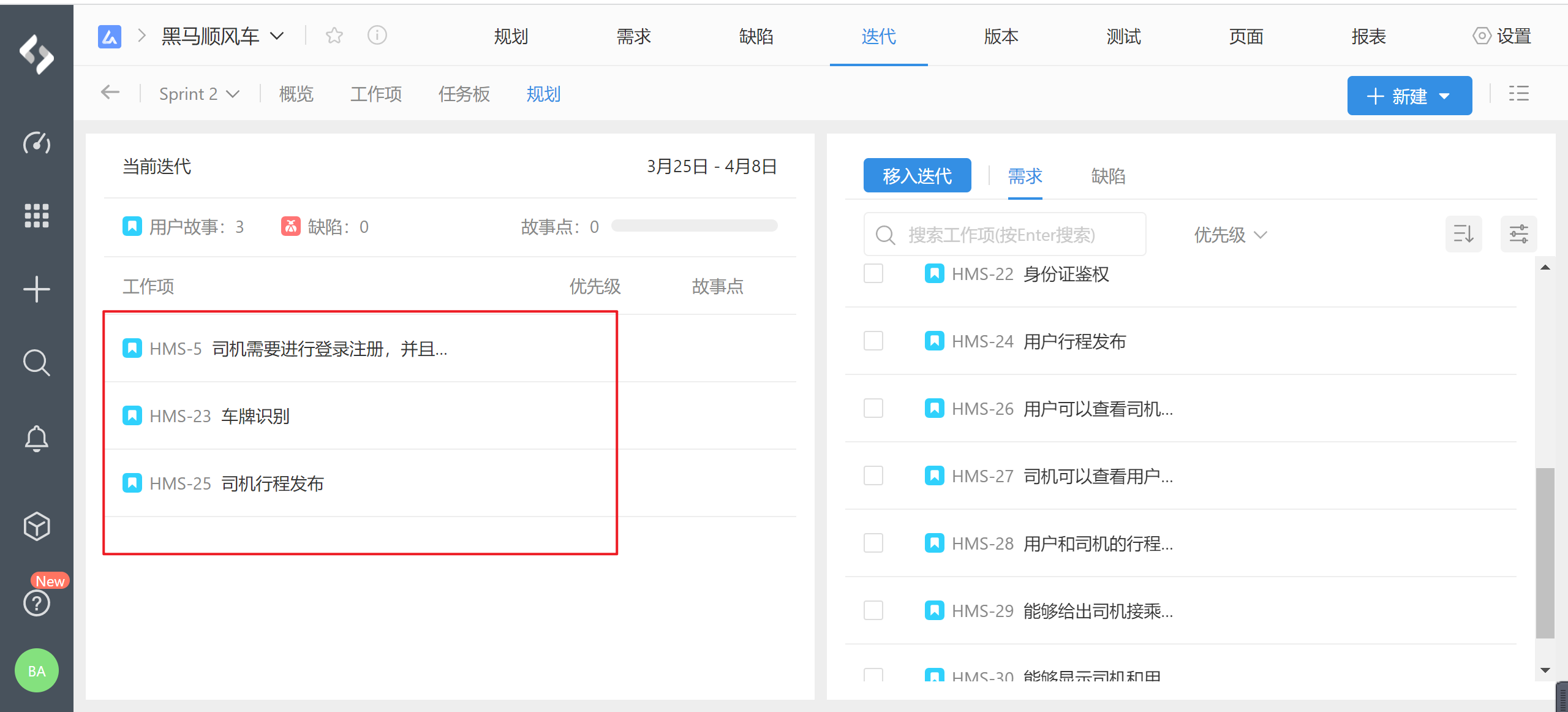This screenshot has height=712, width=1568.
Task: Click the 移入迭代 button
Action: click(917, 176)
